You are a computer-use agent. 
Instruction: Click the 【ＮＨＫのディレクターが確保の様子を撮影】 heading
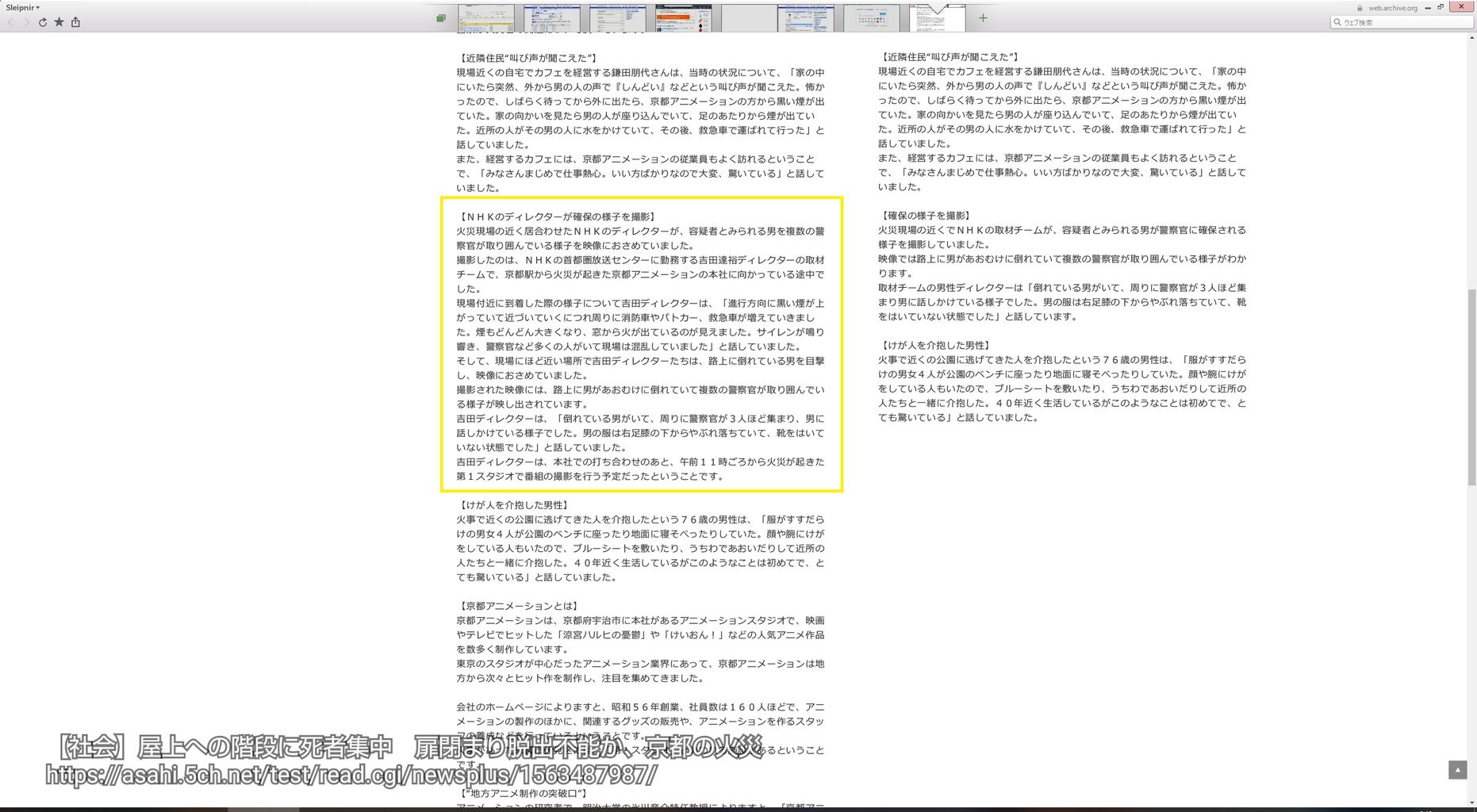point(557,216)
